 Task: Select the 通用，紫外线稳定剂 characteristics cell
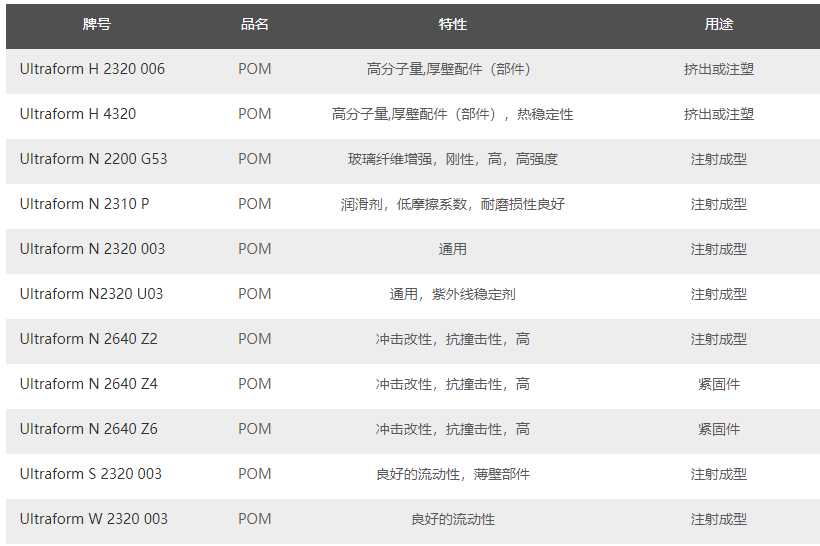point(453,294)
